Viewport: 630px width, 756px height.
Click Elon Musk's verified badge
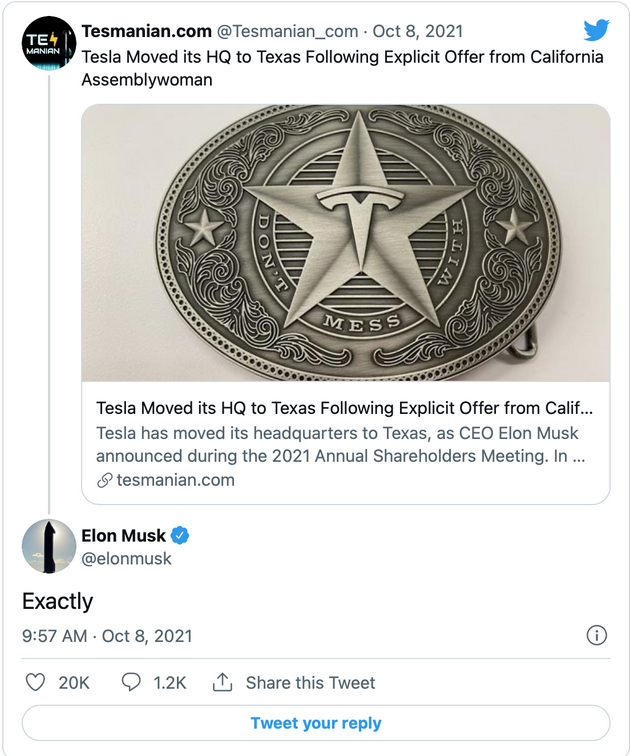point(181,536)
